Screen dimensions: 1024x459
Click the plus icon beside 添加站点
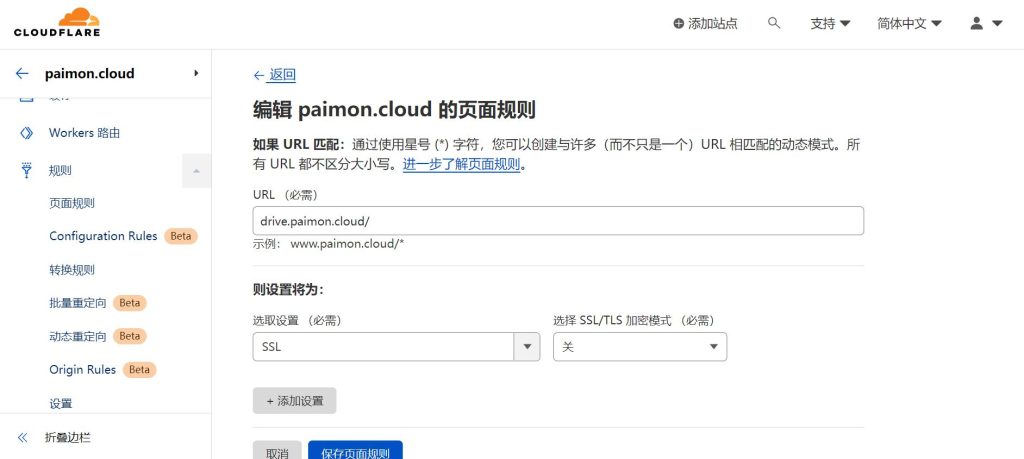679,24
